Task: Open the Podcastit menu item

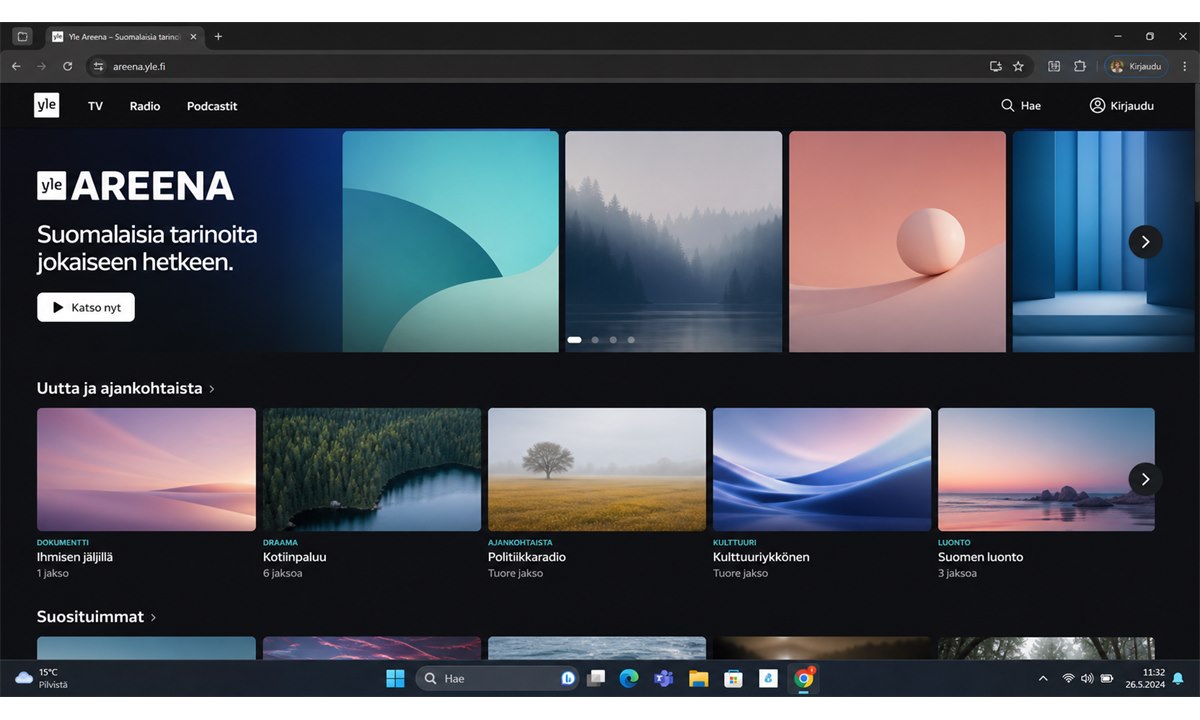Action: click(212, 105)
